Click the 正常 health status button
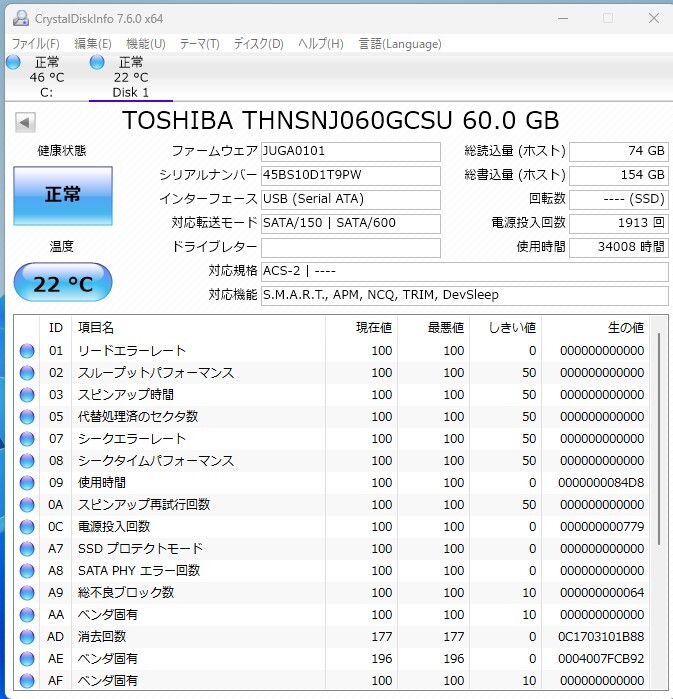The height and width of the screenshot is (699, 673). click(62, 195)
